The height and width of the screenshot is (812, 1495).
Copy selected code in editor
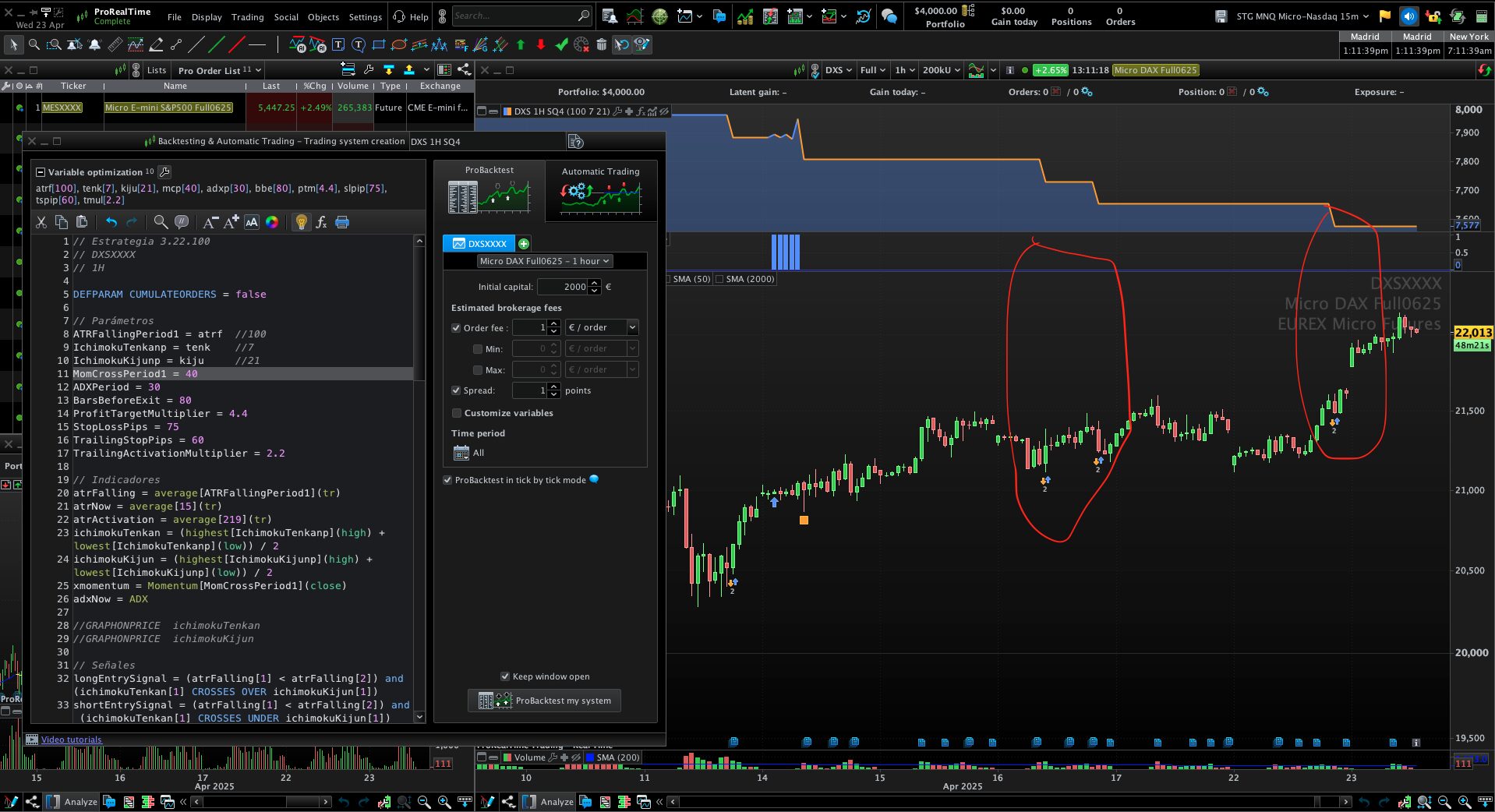(x=62, y=222)
